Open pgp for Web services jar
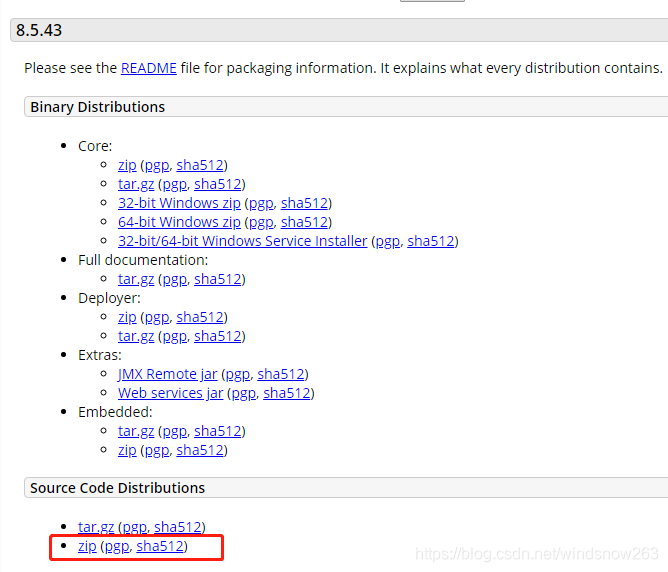668x572 pixels. pyautogui.click(x=244, y=393)
